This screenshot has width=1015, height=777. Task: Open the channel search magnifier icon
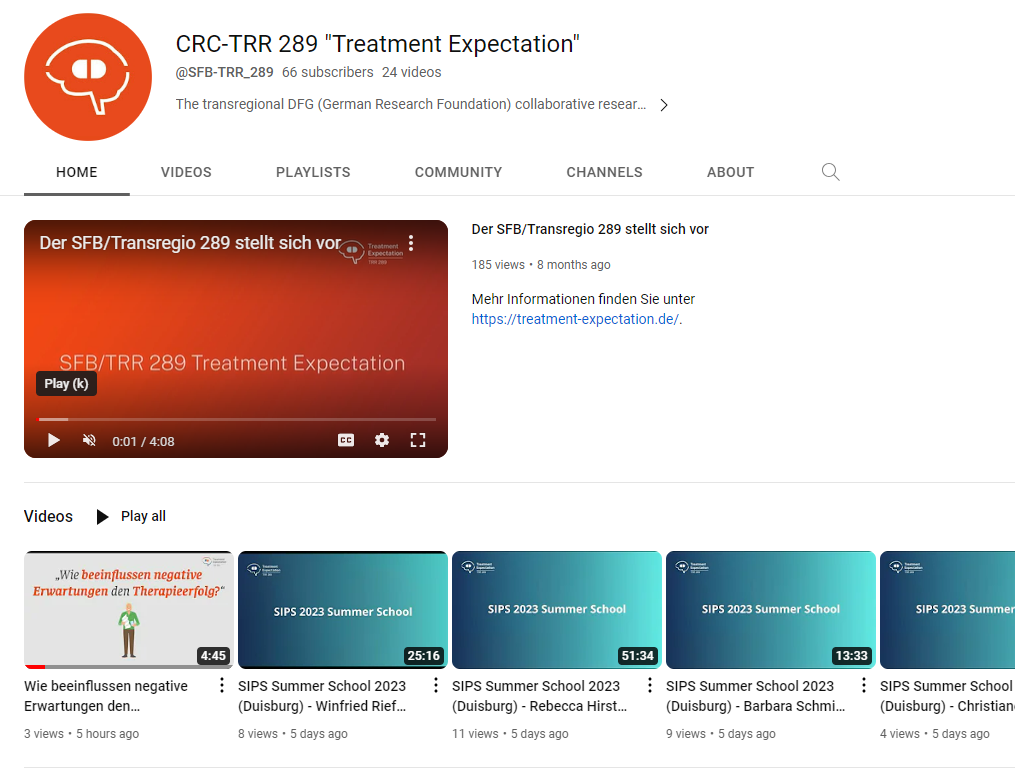tap(830, 172)
